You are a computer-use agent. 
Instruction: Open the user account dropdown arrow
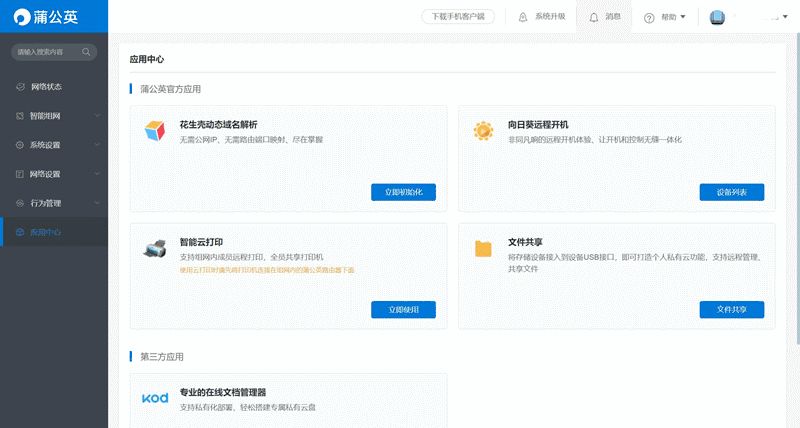[785, 17]
